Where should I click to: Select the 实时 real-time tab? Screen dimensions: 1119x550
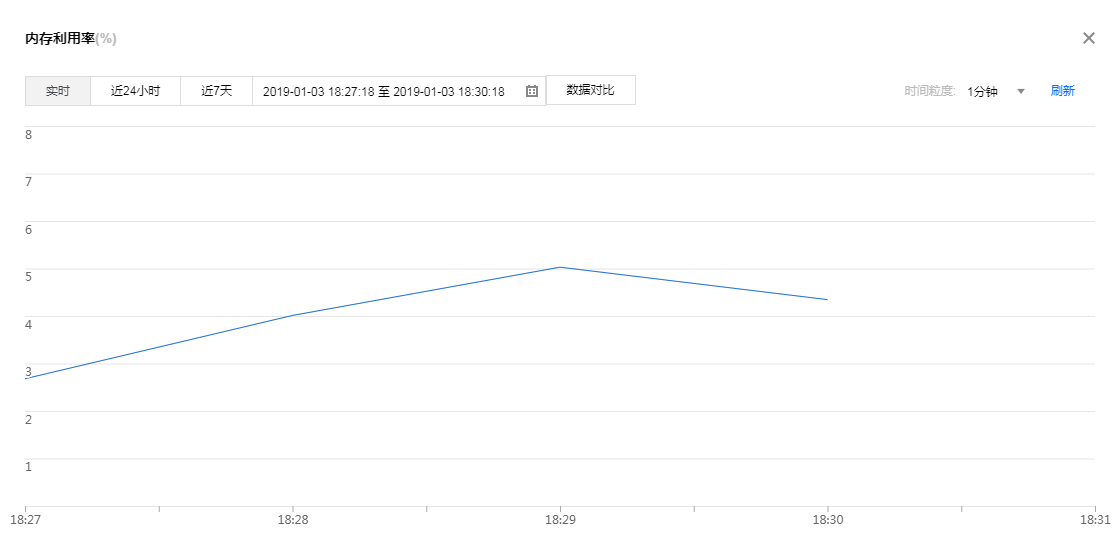tap(58, 91)
